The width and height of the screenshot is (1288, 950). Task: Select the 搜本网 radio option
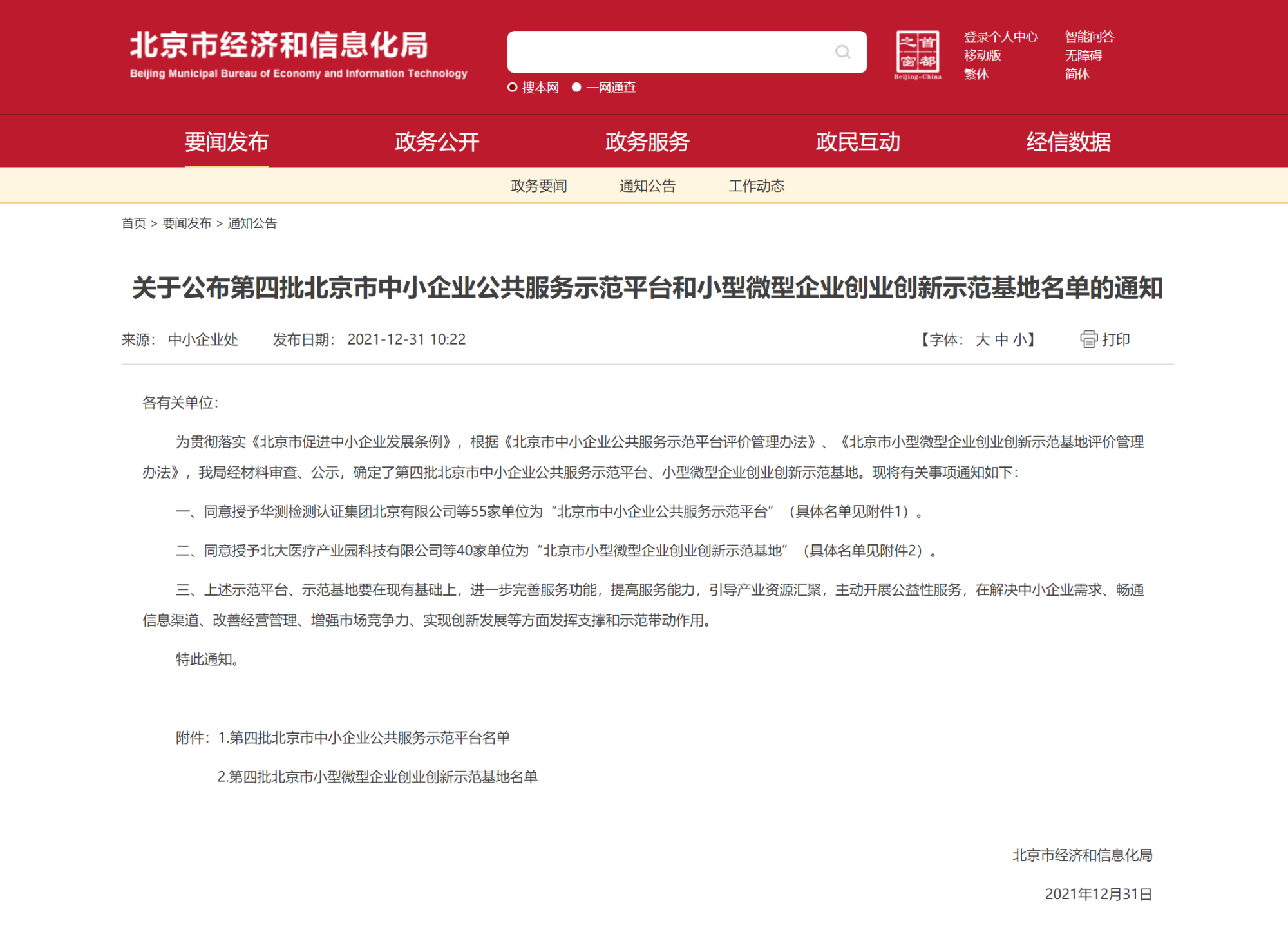(x=513, y=88)
